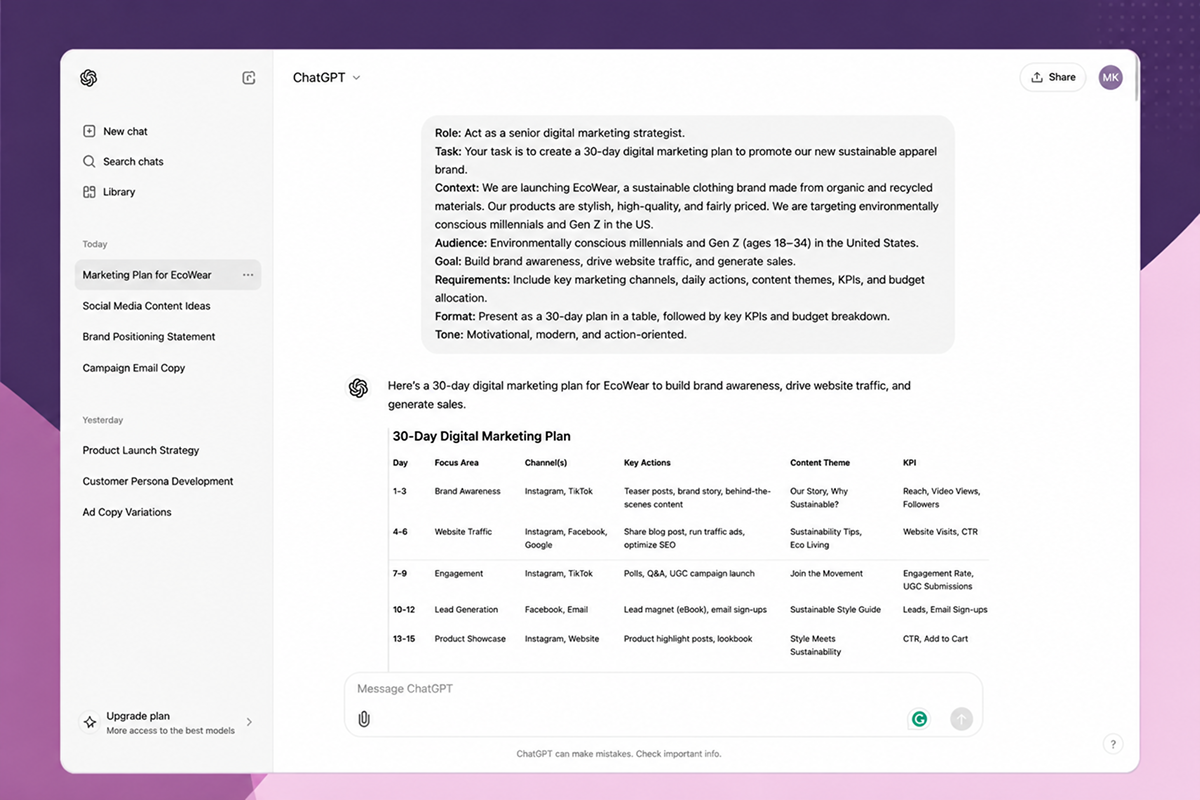Click the 'Instagram, Website' channel cell

click(x=562, y=639)
